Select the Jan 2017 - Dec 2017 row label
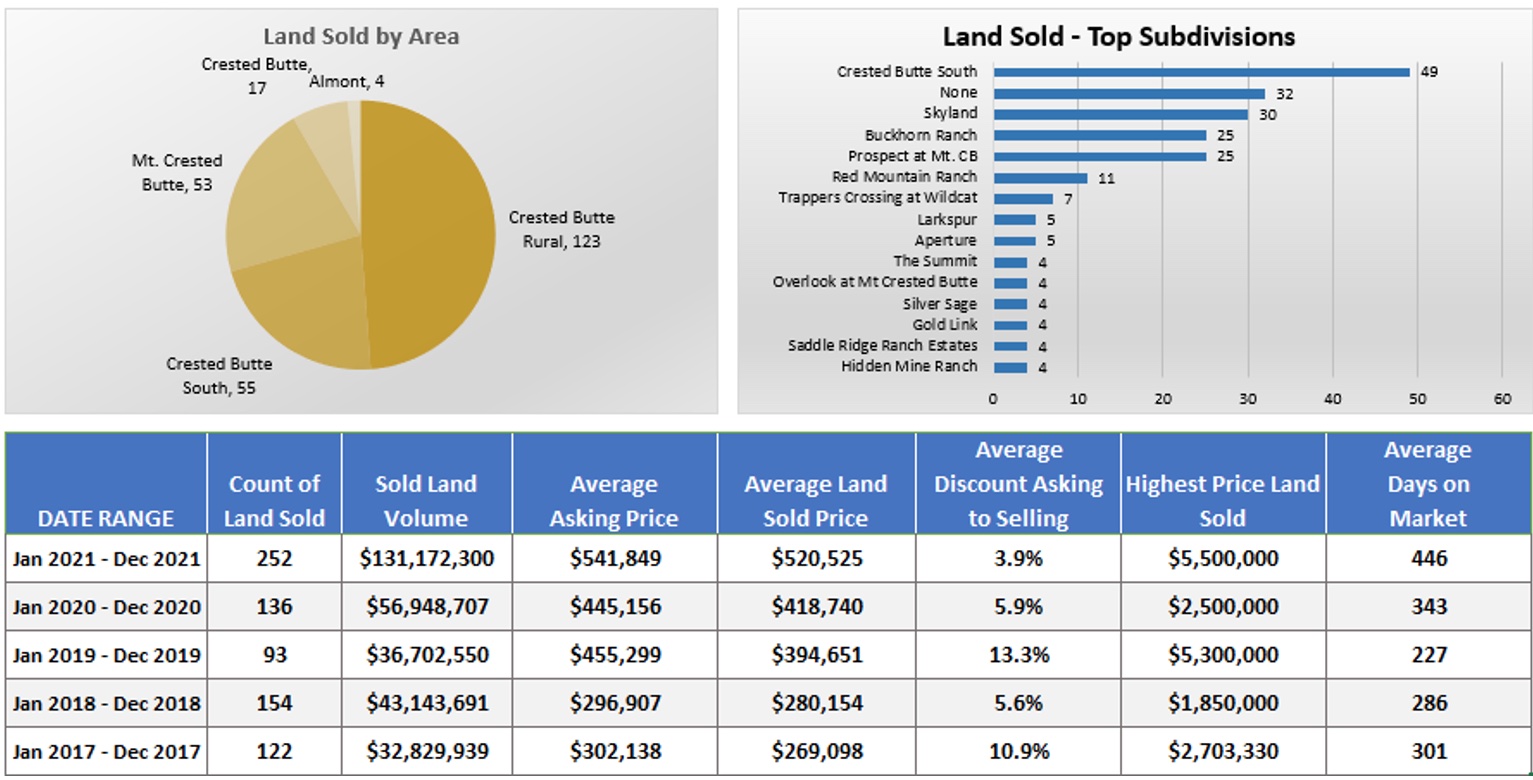Image resolution: width=1533 pixels, height=780 pixels. pyautogui.click(x=106, y=752)
